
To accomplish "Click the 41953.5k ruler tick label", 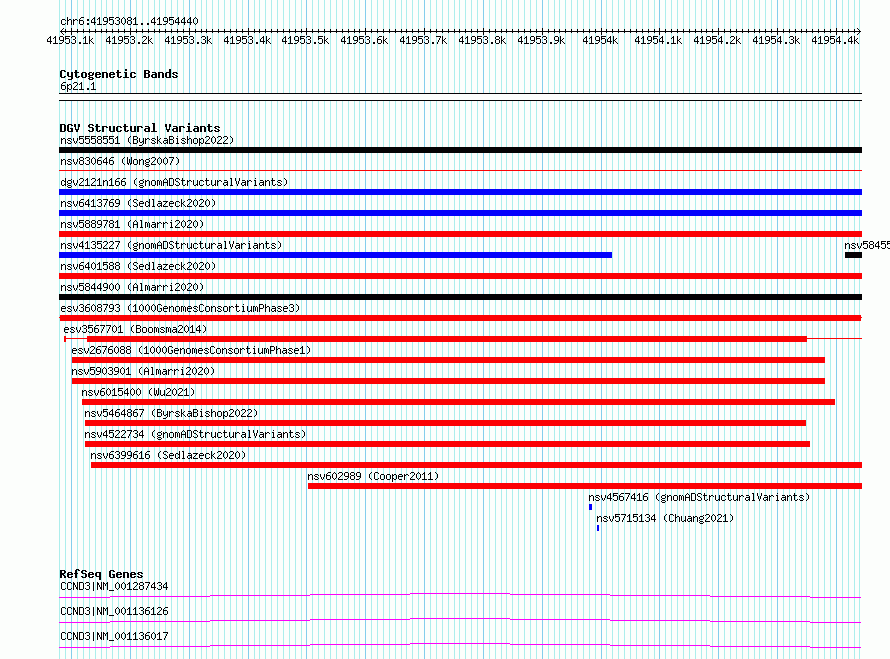I will coord(305,40).
